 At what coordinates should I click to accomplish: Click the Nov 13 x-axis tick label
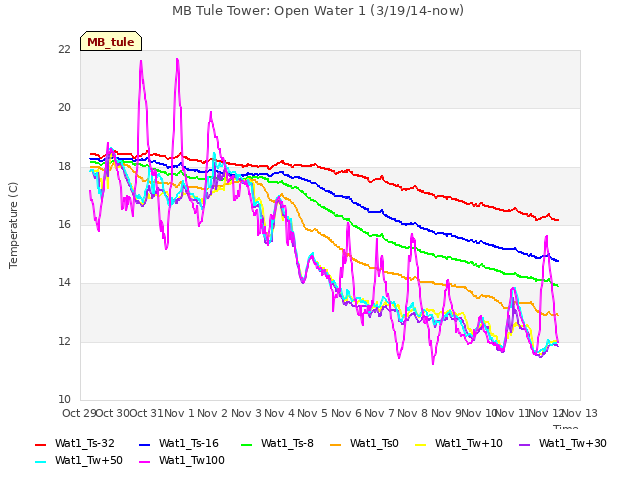coord(580,413)
